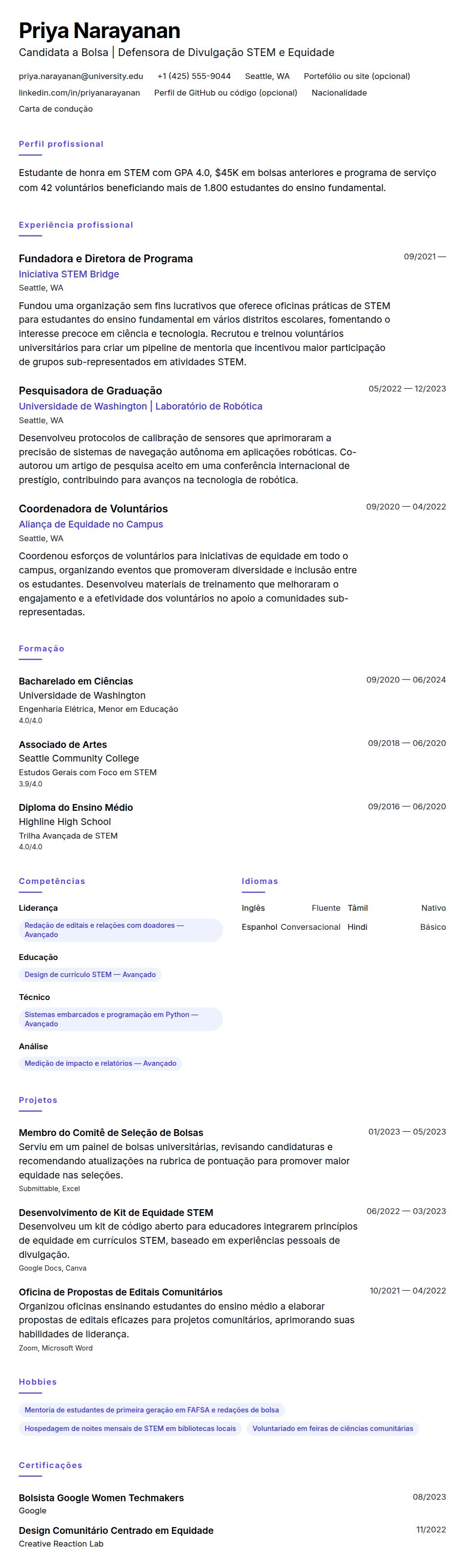
Task: Click Universidade de Washington | Laboratório de Robótica
Action: point(140,406)
